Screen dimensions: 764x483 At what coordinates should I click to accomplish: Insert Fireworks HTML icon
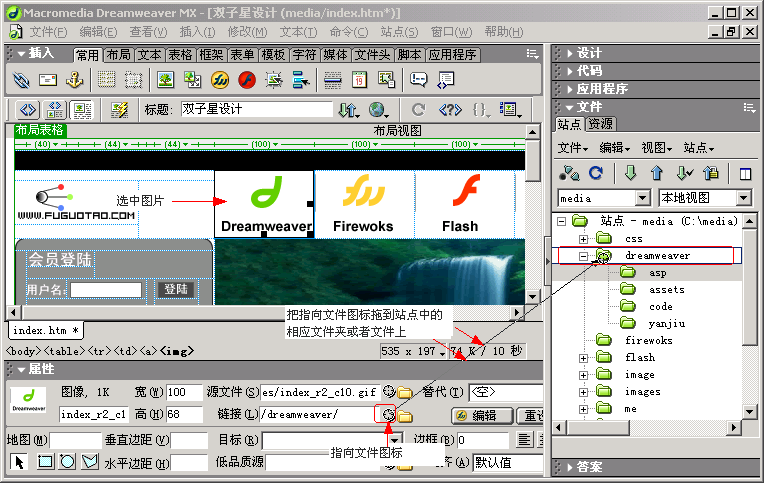tap(220, 79)
